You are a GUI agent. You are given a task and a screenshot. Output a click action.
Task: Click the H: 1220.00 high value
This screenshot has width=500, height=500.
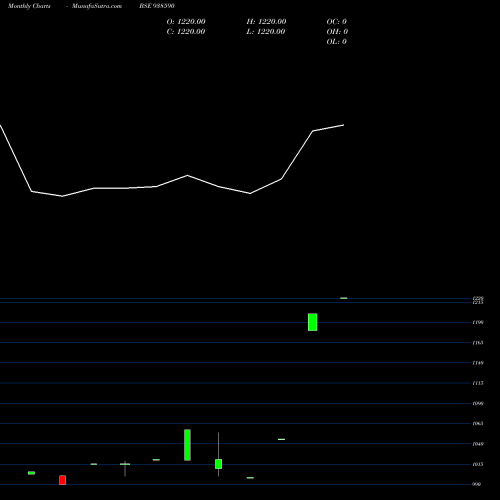(x=266, y=22)
